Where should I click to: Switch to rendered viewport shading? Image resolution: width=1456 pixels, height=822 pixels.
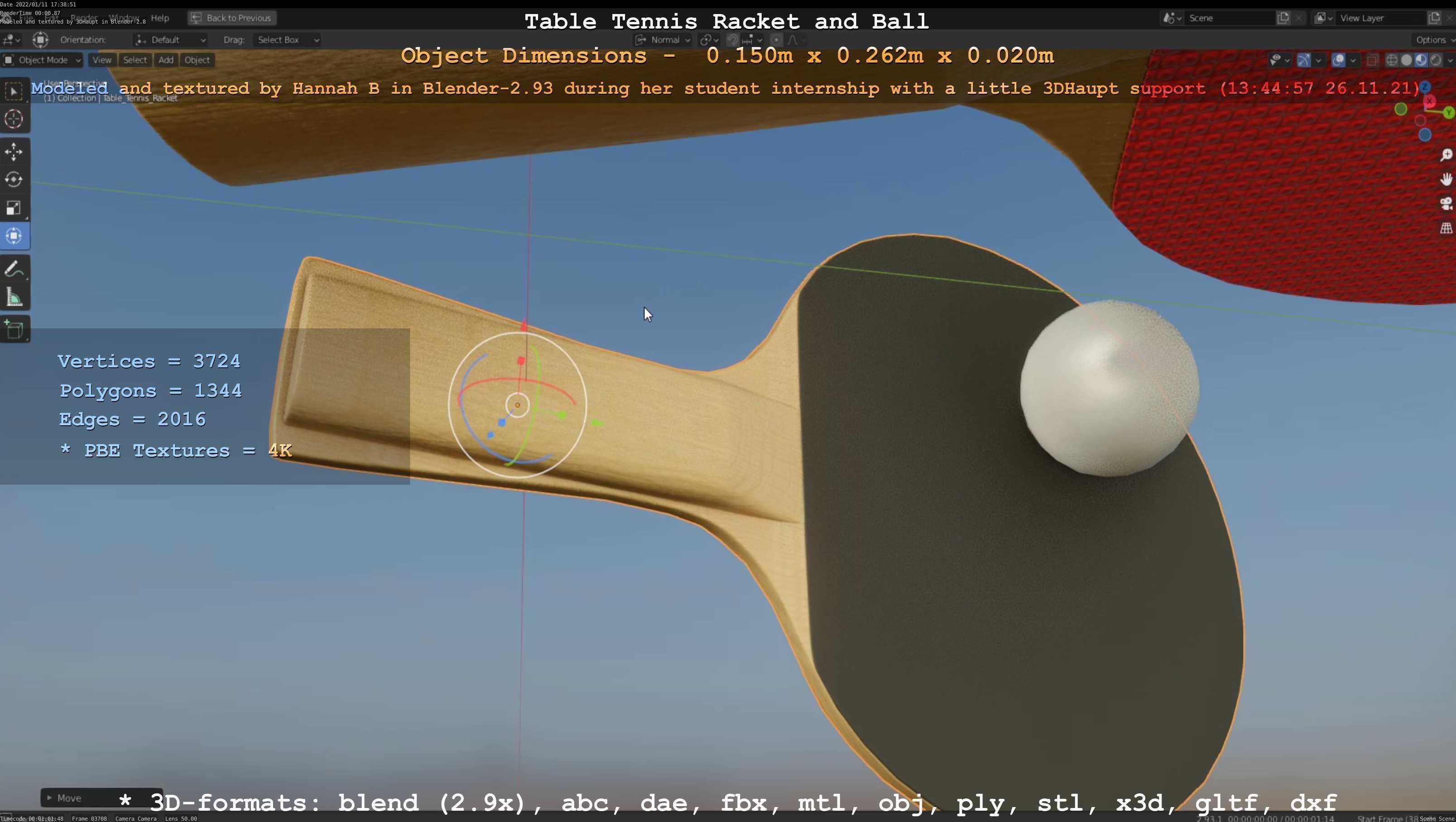1436,60
